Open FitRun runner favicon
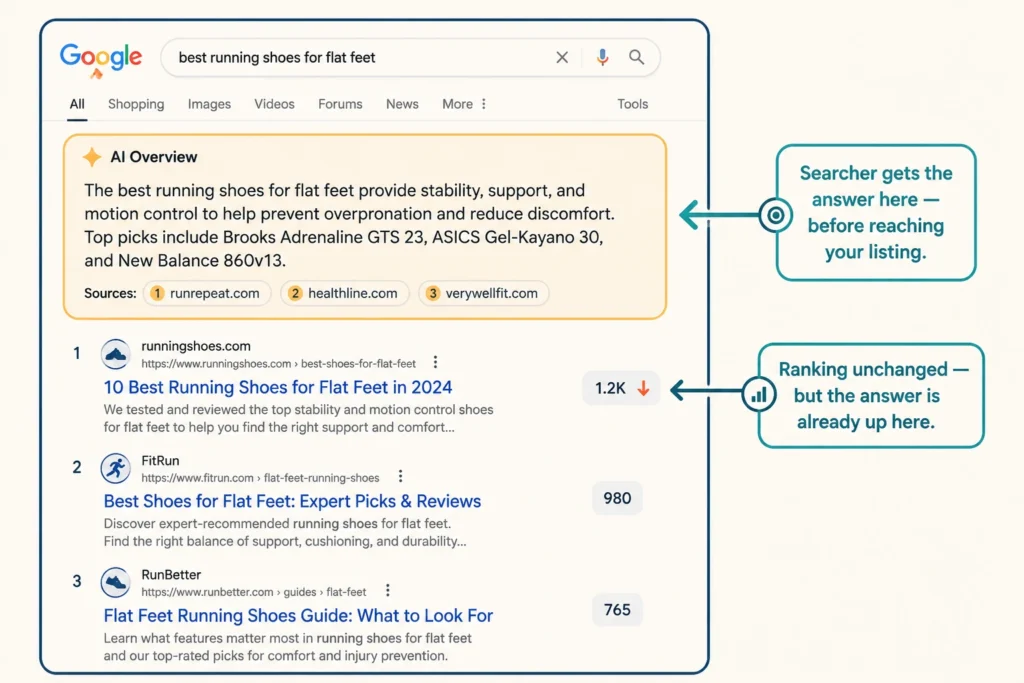Viewport: 1024px width, 683px height. tap(116, 468)
